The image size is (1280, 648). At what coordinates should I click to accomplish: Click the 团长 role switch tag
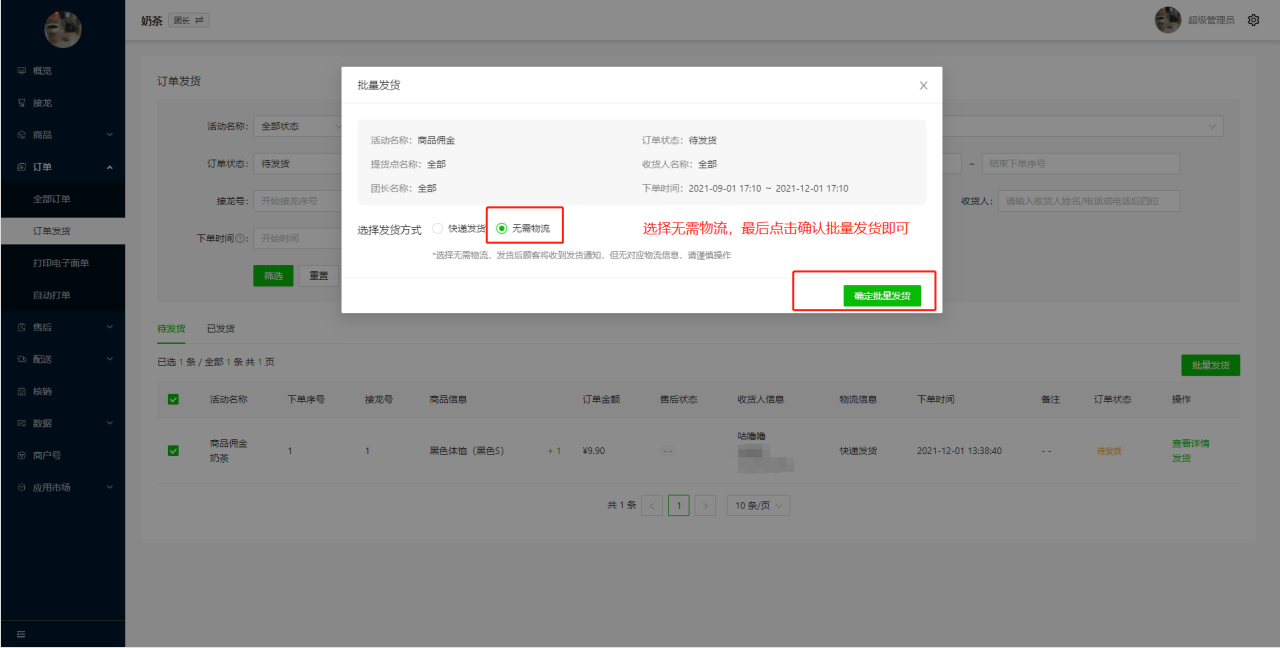coord(189,20)
